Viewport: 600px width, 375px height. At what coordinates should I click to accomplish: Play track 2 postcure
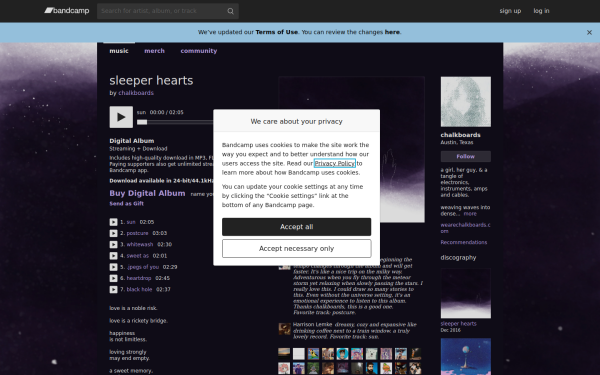pos(113,233)
